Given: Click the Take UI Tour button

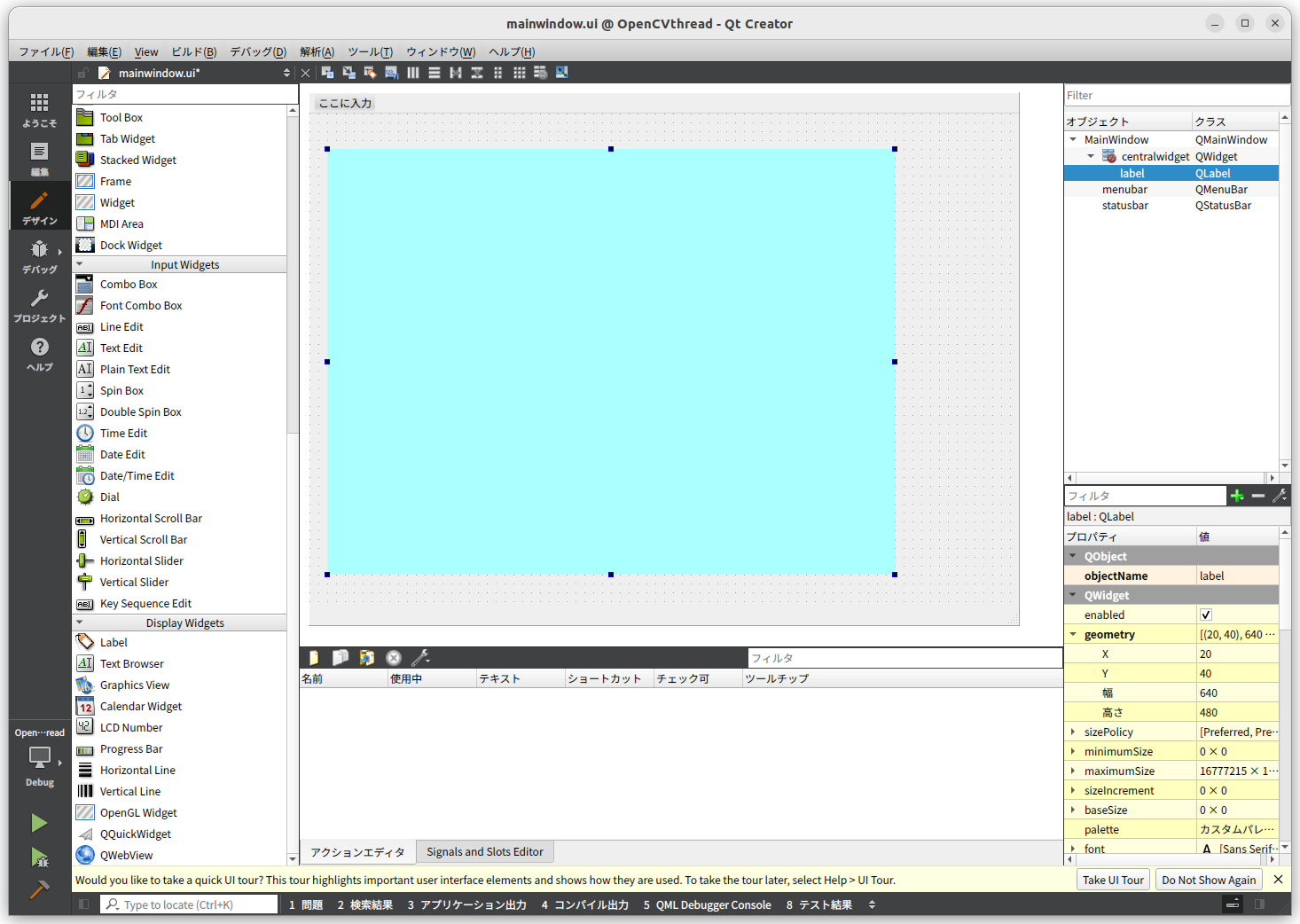Looking at the screenshot, I should pos(1113,880).
